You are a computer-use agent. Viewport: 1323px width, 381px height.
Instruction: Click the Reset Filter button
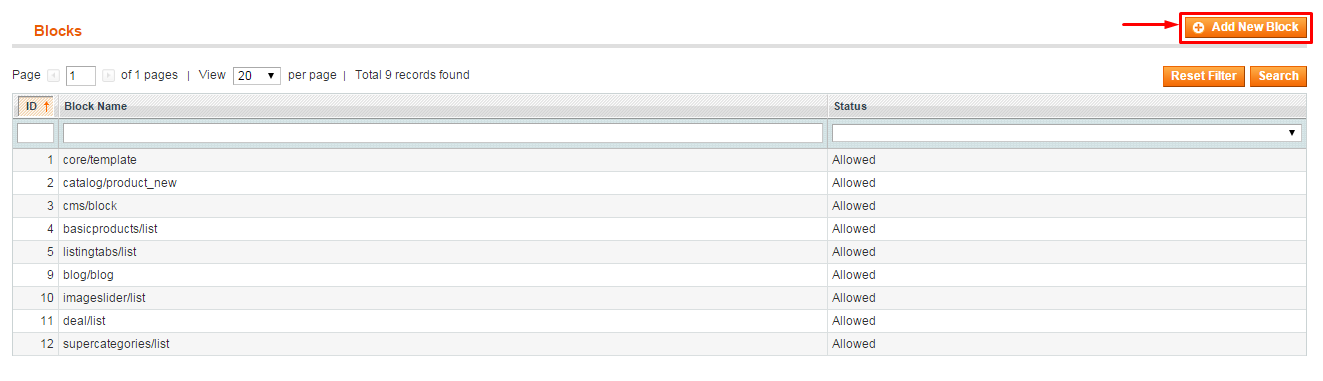click(1204, 76)
